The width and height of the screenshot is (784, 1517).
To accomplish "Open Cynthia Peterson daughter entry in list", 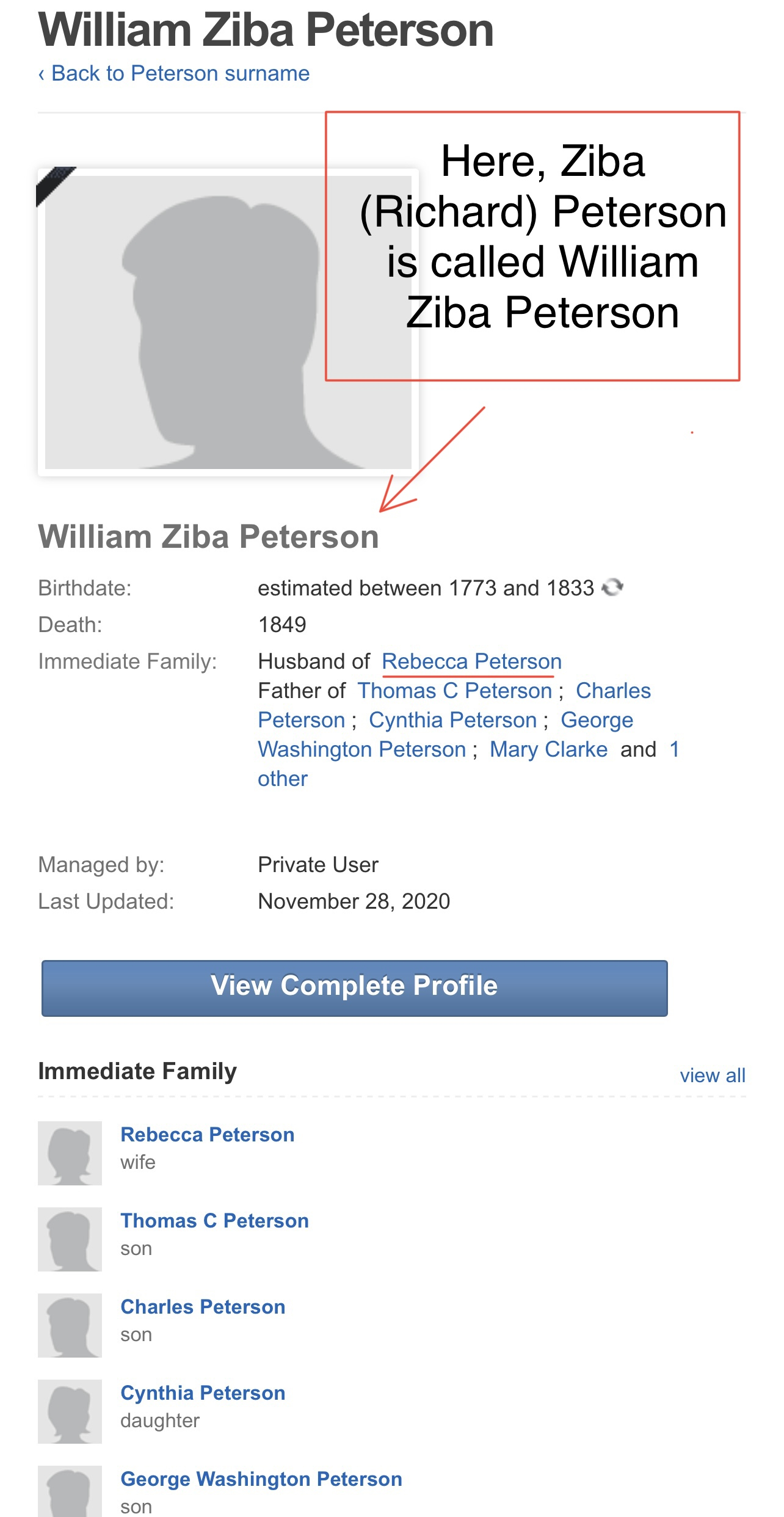I will [203, 1393].
